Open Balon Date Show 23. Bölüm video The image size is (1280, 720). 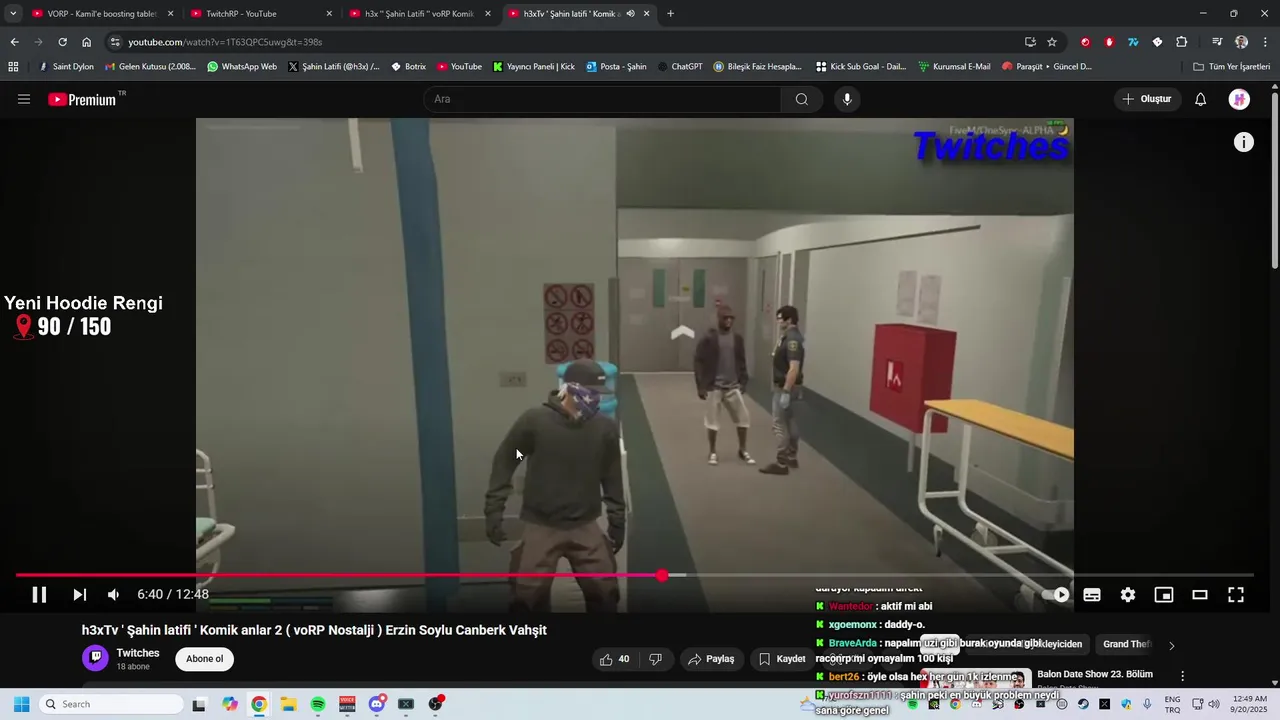(x=1095, y=675)
